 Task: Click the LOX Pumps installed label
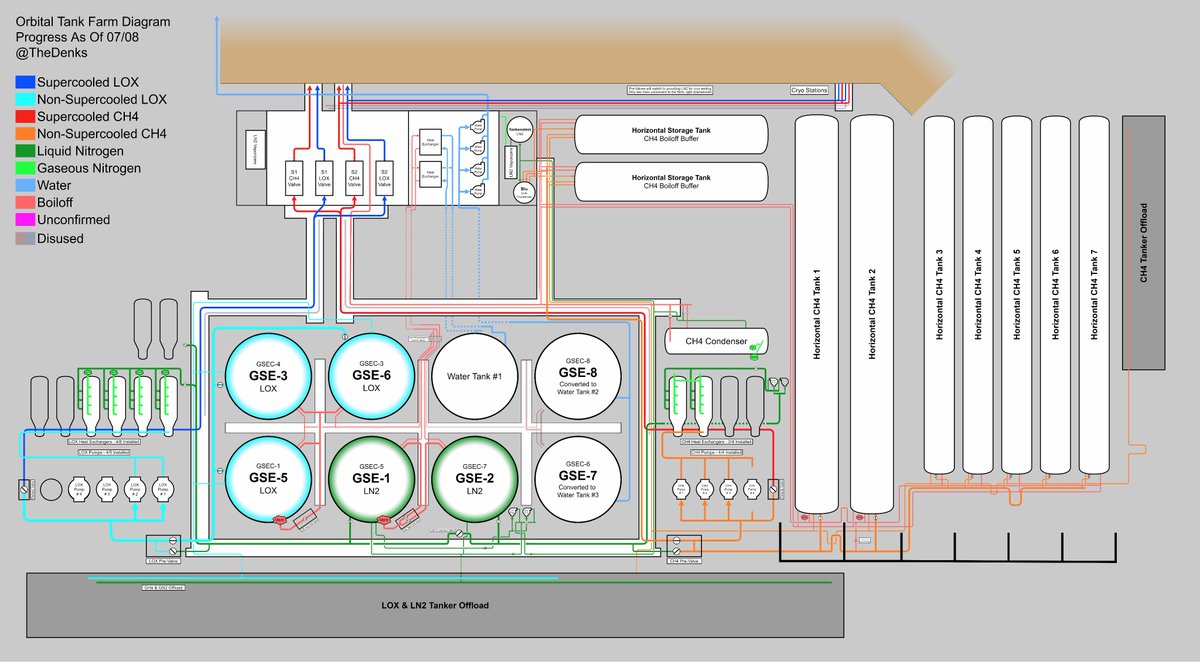104,452
